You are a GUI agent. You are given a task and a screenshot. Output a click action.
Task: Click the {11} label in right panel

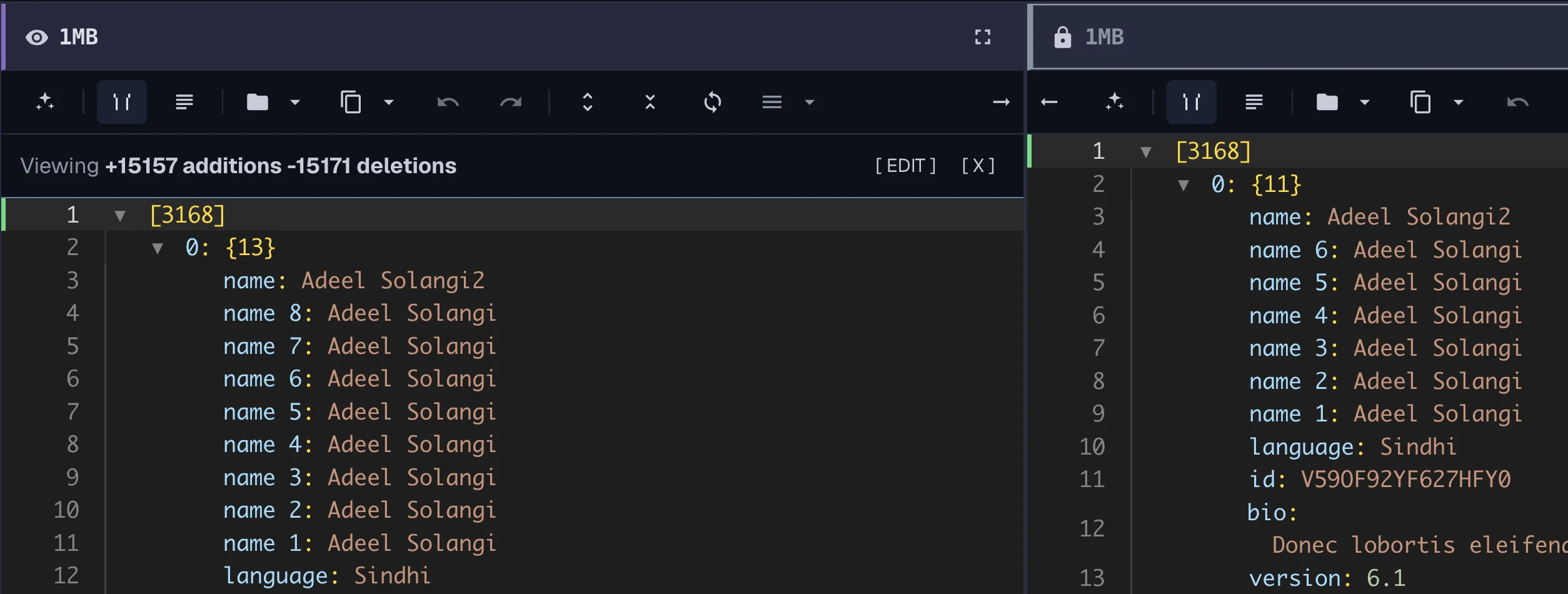pos(1276,184)
